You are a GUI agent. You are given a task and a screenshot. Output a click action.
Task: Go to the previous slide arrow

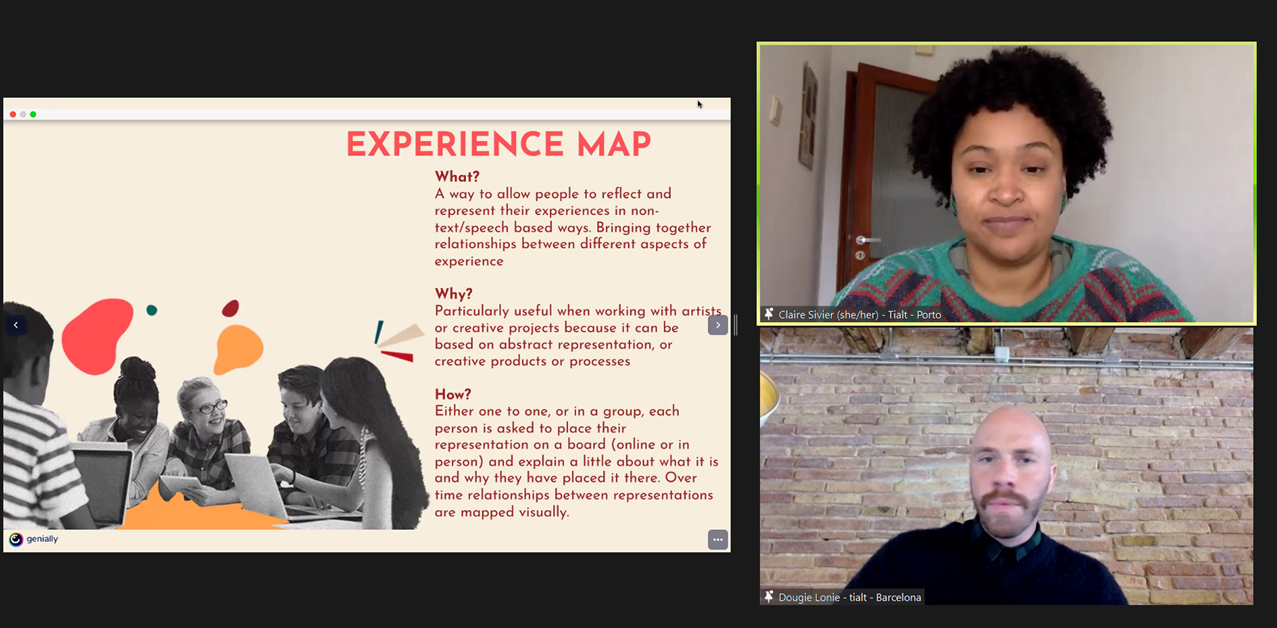[x=15, y=325]
